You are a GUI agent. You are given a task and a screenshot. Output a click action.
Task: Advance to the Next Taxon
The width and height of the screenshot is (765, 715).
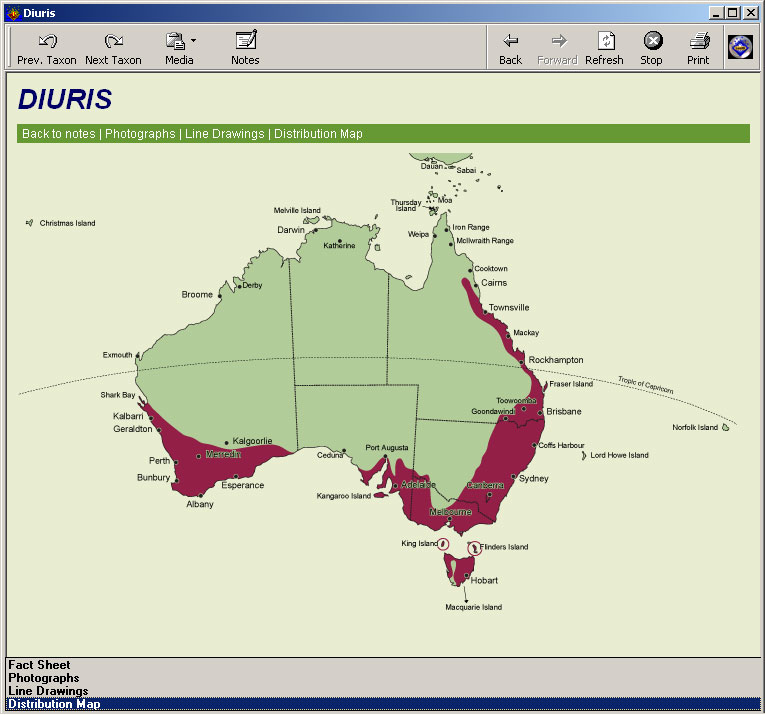113,48
